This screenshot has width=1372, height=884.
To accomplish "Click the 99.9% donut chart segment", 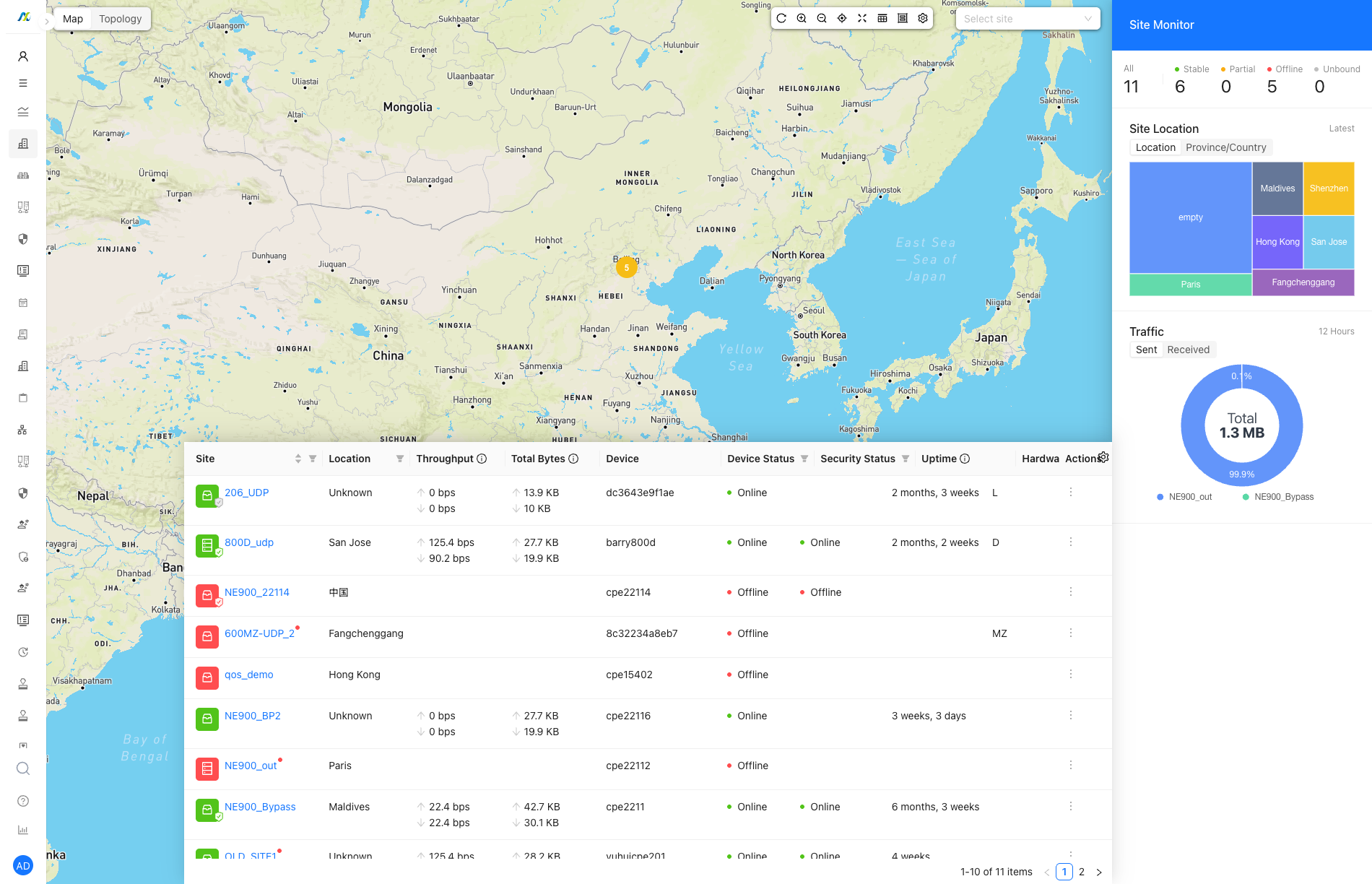I will pyautogui.click(x=1242, y=474).
